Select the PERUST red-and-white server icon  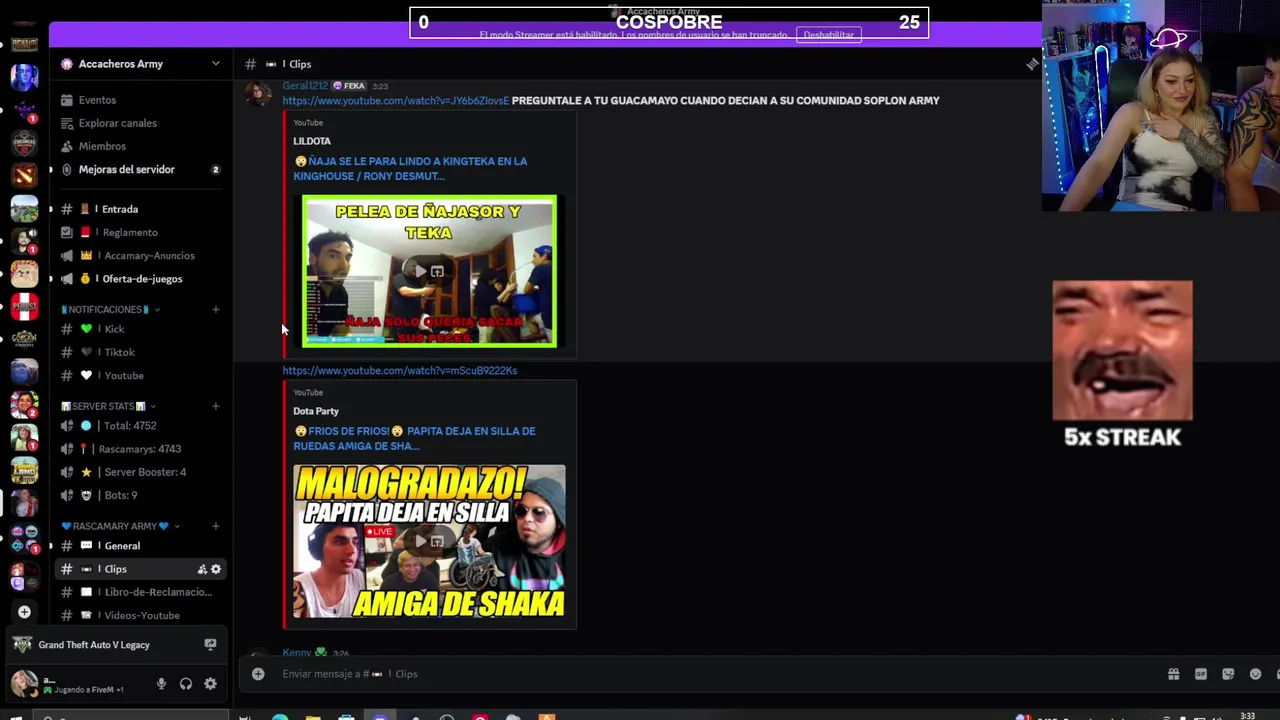click(x=24, y=306)
